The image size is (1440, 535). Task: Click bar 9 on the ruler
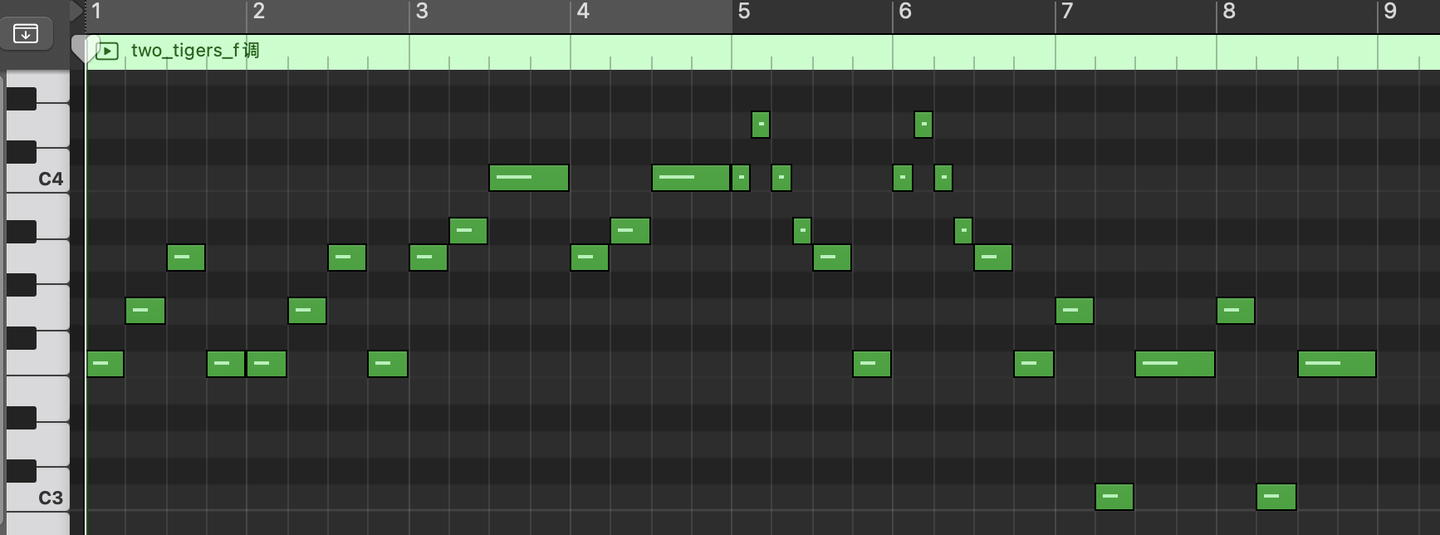click(1390, 11)
